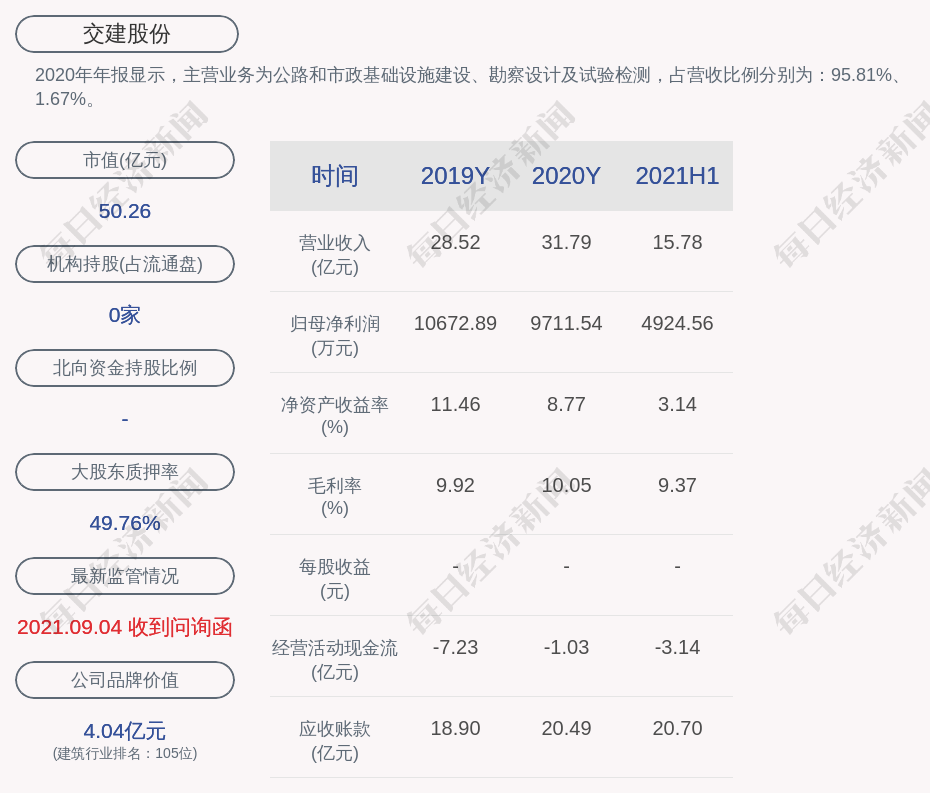The height and width of the screenshot is (793, 930).
Task: Click the market value 50.26
Action: (x=125, y=211)
